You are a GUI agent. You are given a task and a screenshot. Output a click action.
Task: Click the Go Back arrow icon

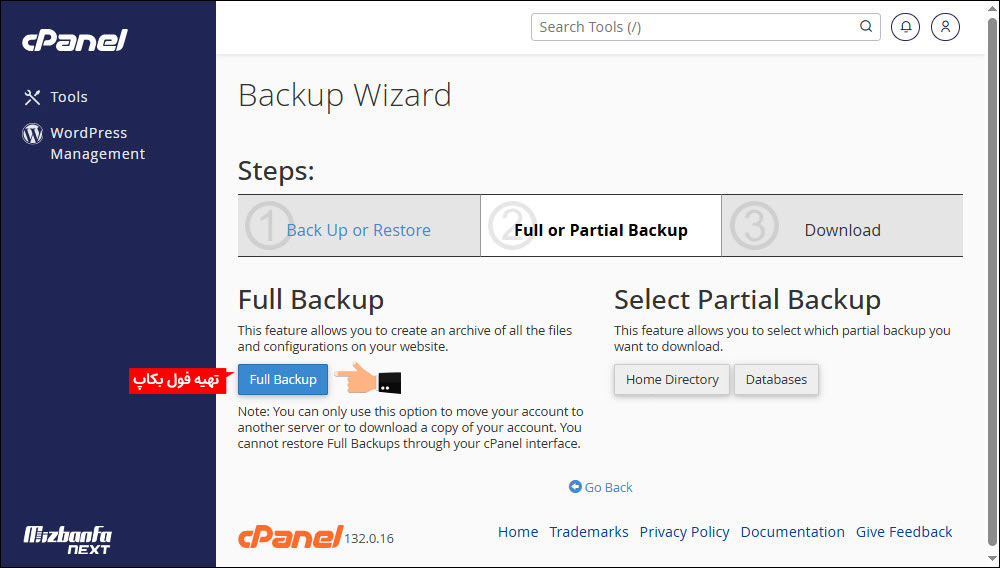coord(575,487)
